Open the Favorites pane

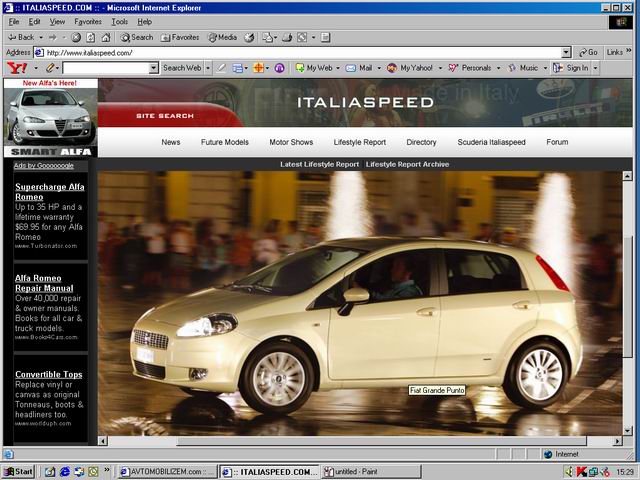180,38
